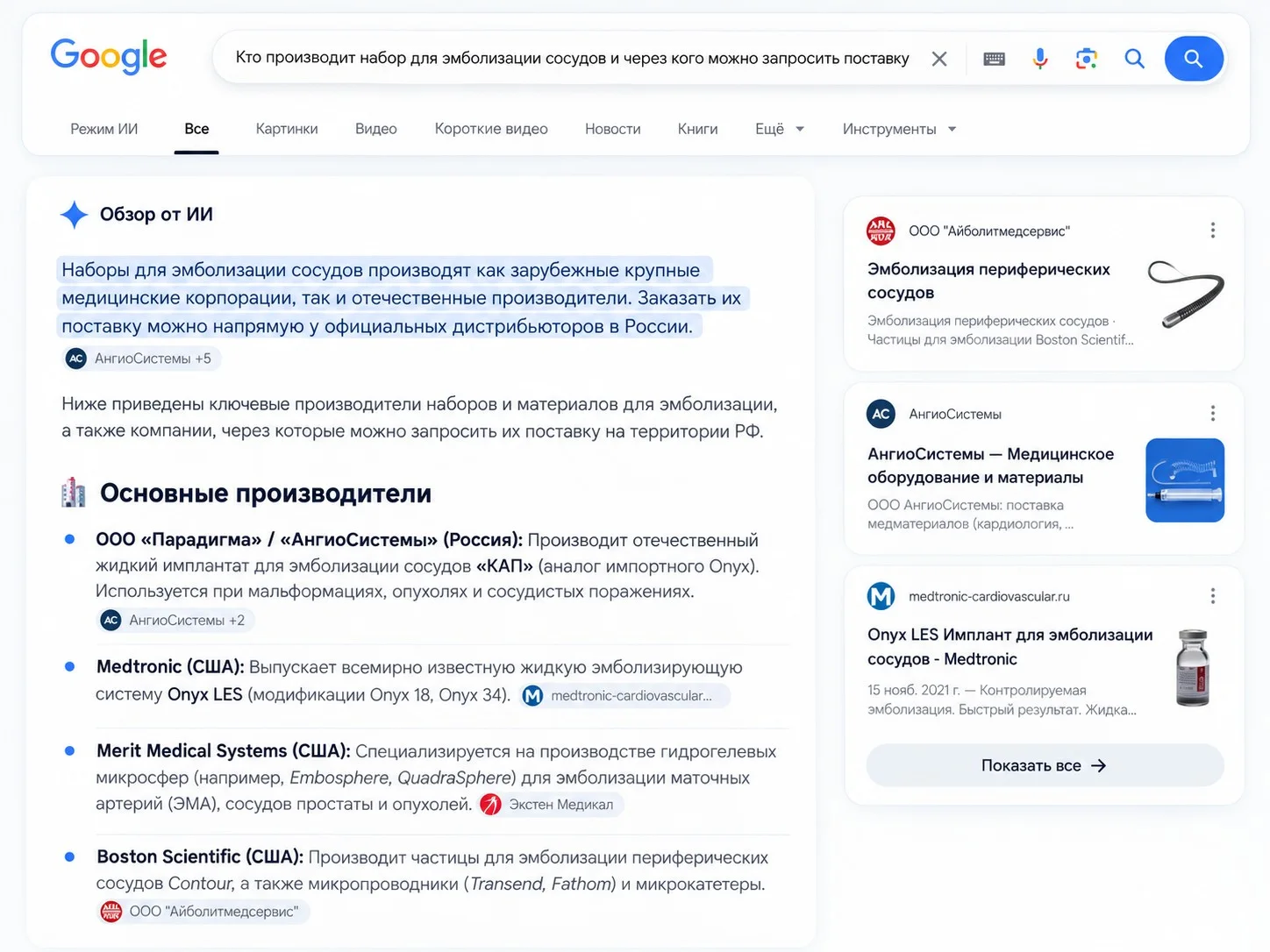Start voice search with the microphone icon

[1040, 59]
